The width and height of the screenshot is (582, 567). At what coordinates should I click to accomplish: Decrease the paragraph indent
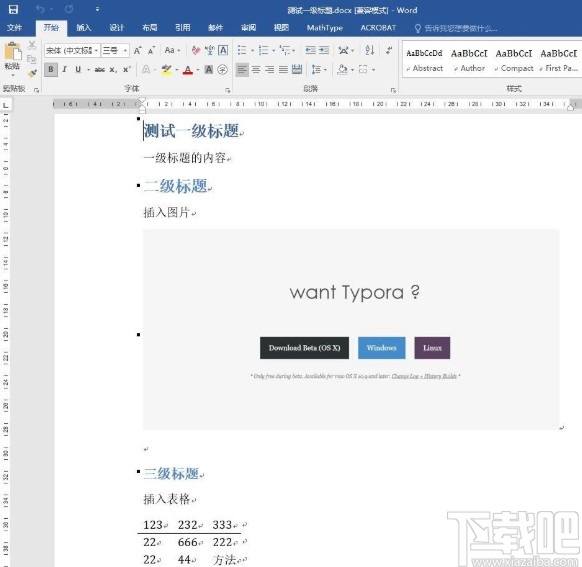point(310,50)
